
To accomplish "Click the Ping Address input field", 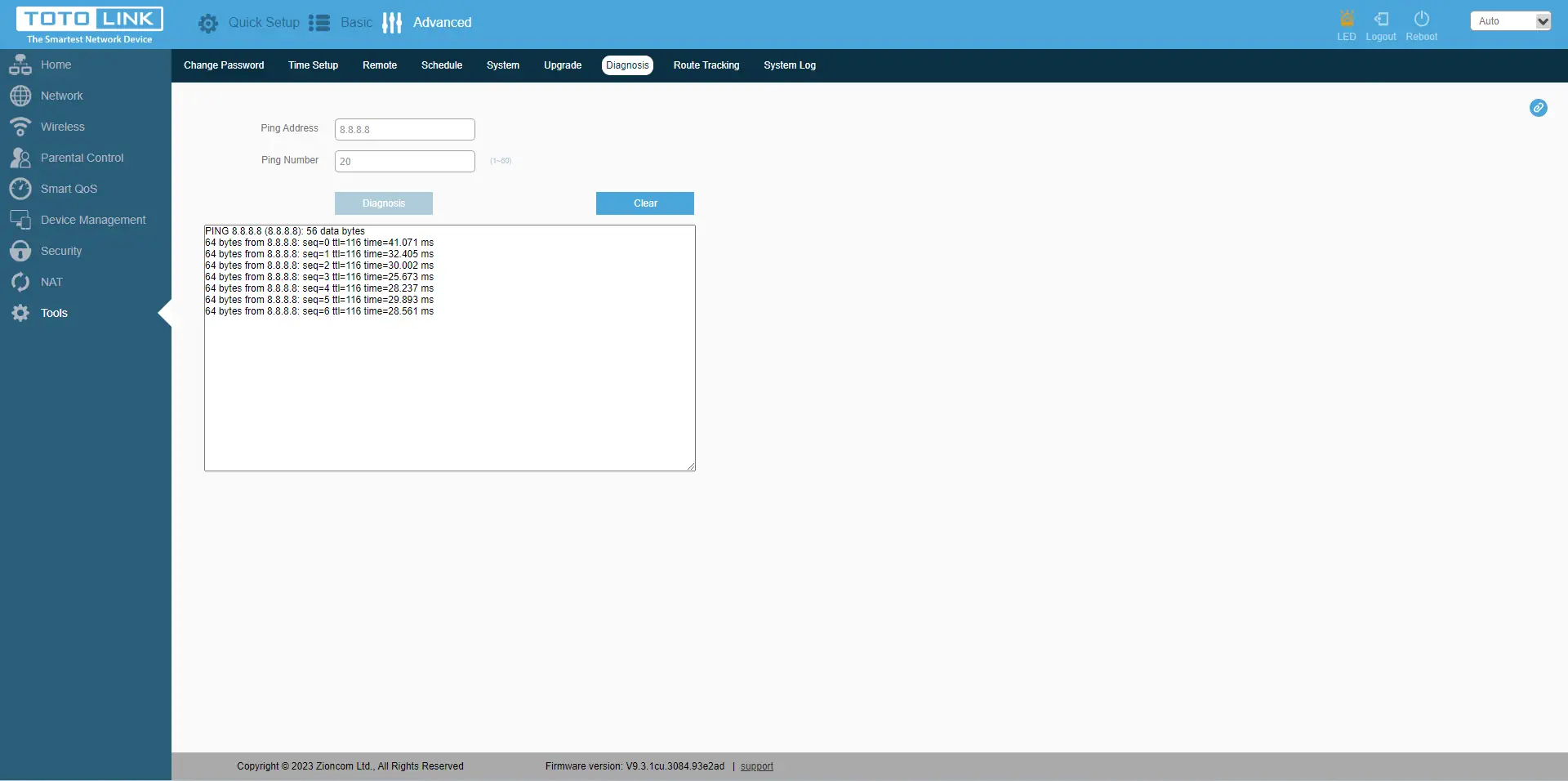I will (404, 129).
